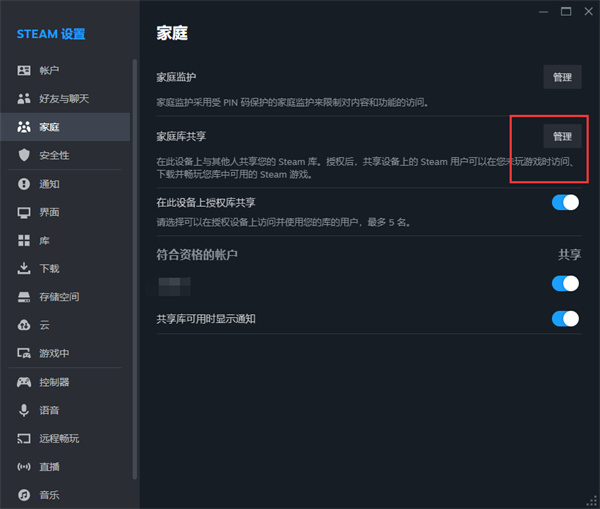
Task: Click the blurred account avatar thumbnail
Action: (174, 286)
